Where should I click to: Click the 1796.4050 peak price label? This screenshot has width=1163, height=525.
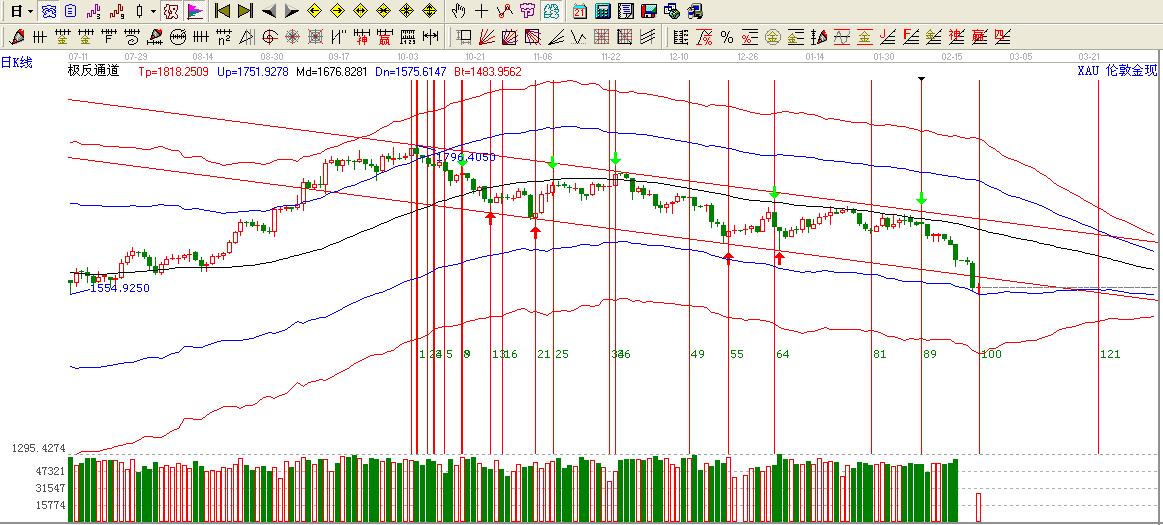point(466,157)
